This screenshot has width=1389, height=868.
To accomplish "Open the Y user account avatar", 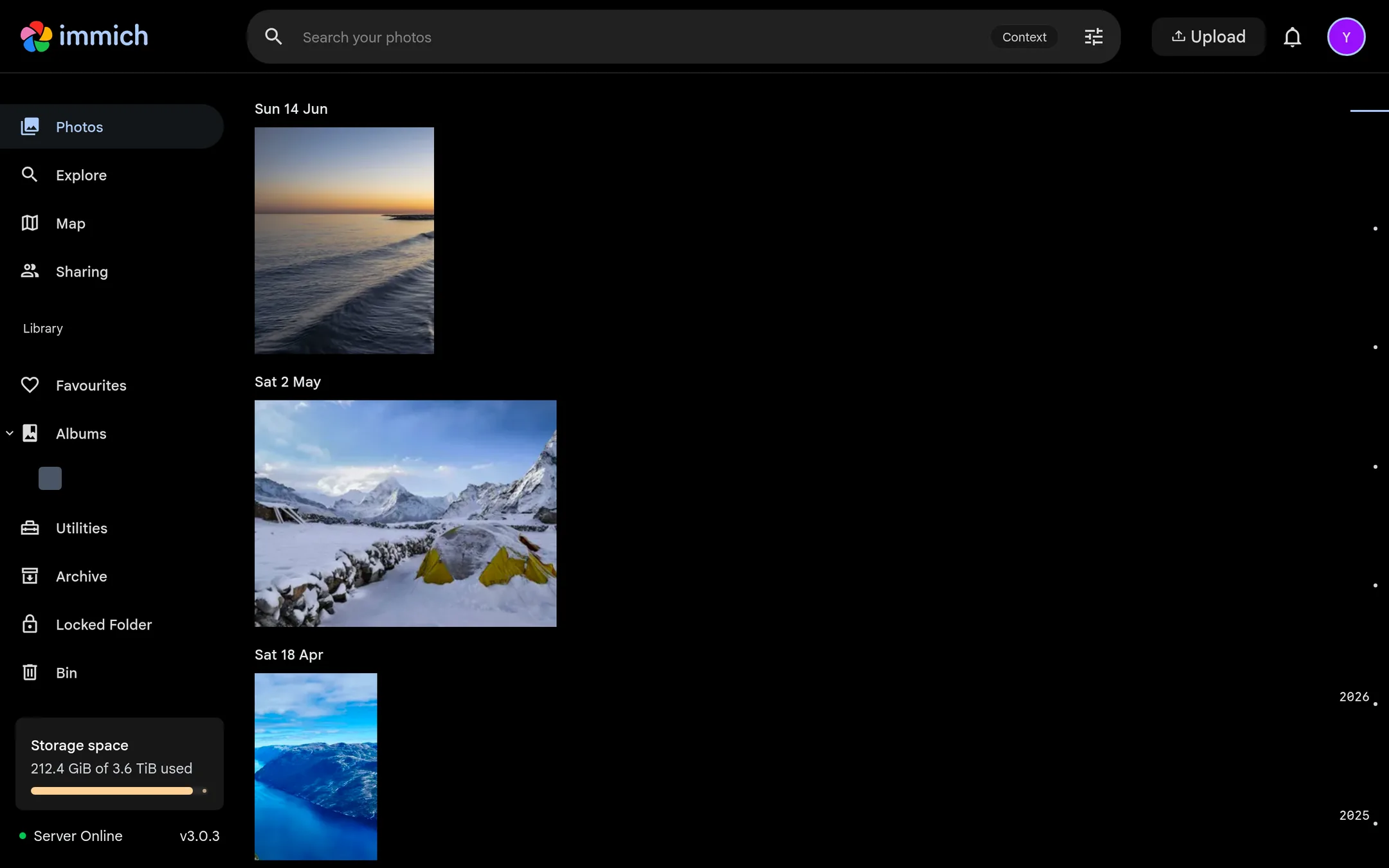I will (1346, 37).
